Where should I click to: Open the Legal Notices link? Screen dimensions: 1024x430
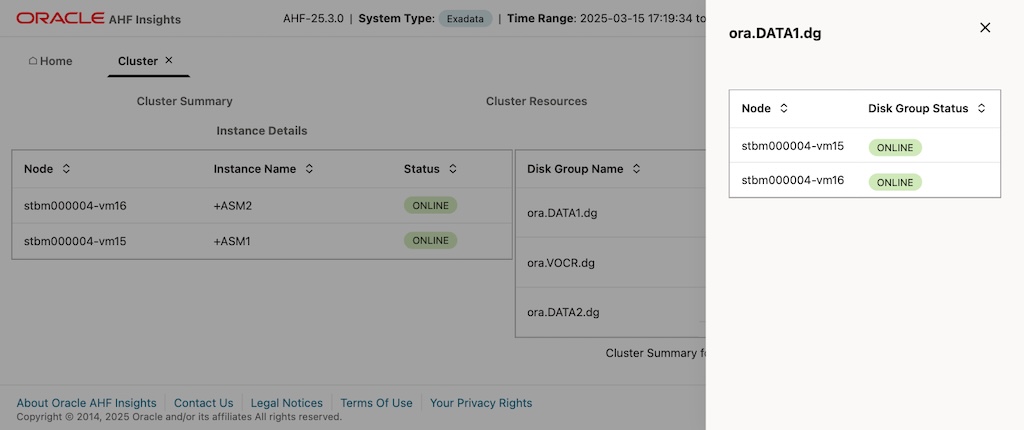pyautogui.click(x=286, y=403)
